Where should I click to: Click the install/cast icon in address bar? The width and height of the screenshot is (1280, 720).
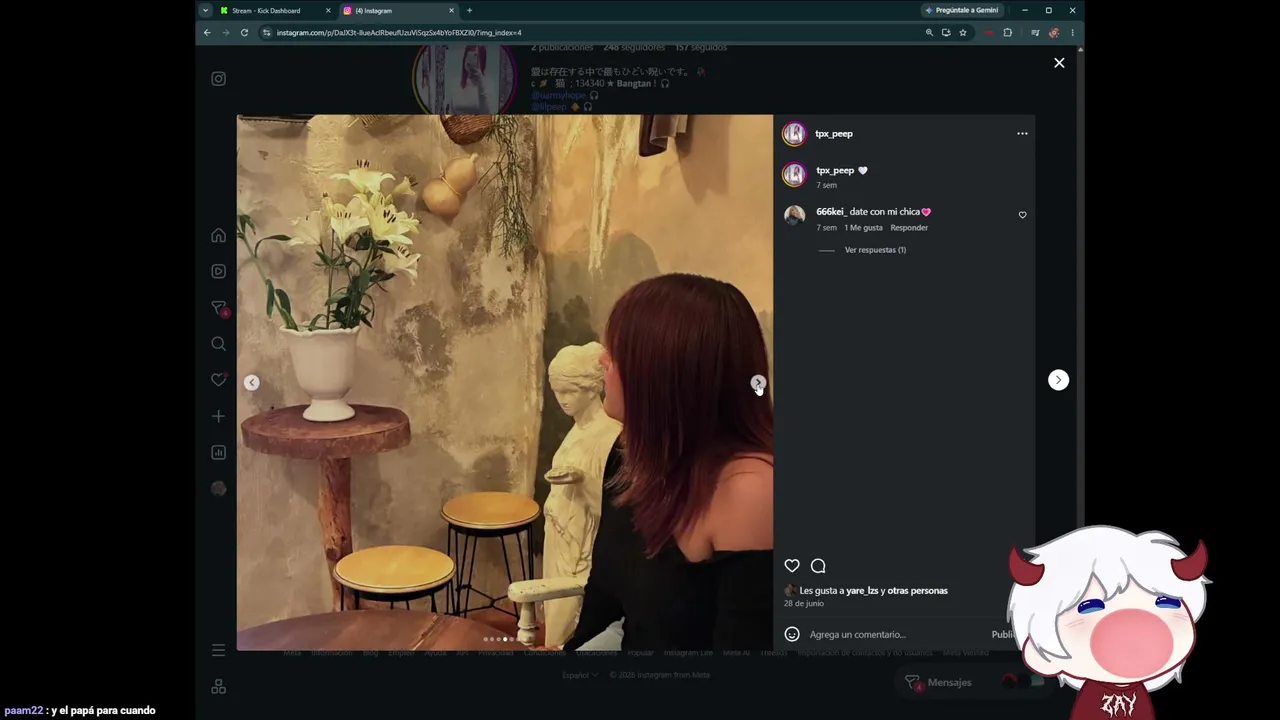tap(946, 33)
